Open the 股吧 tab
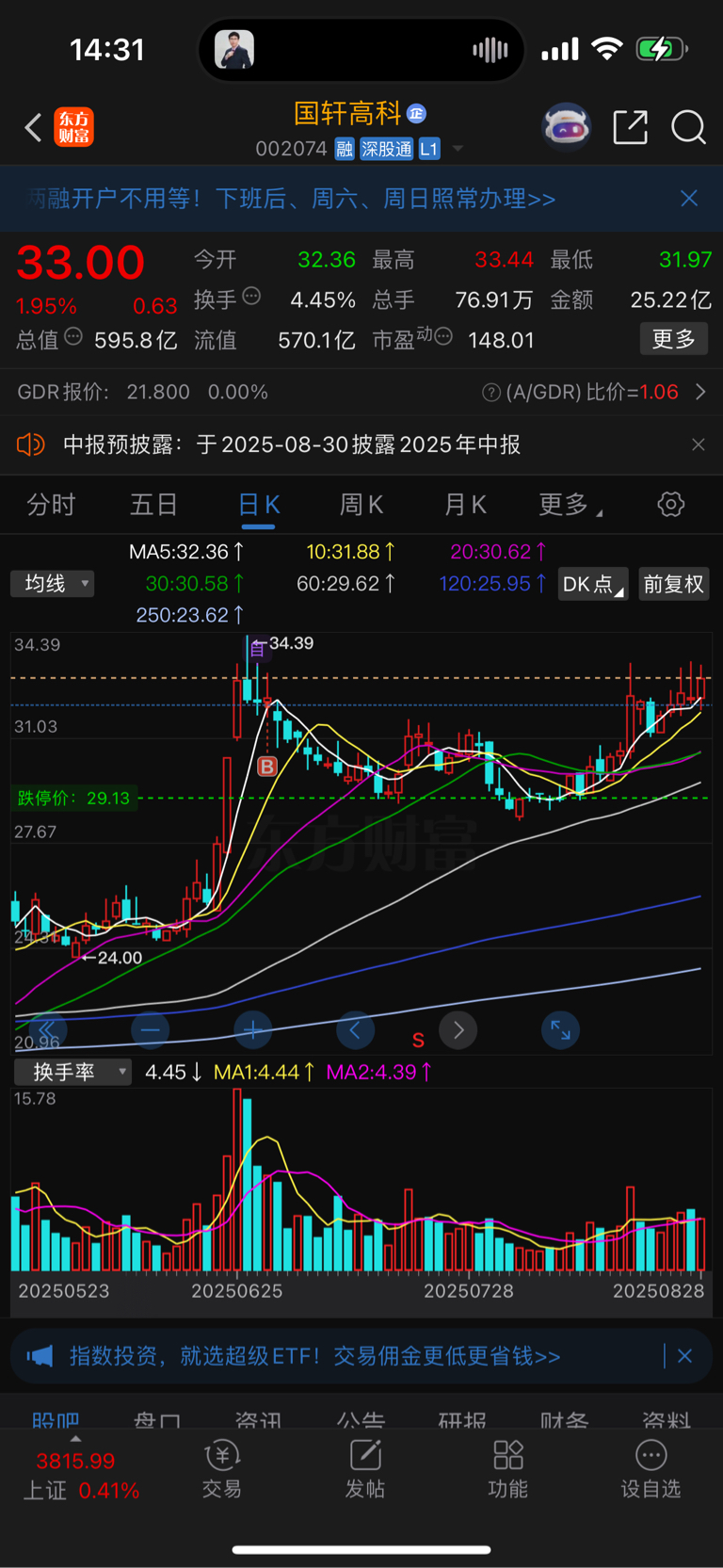The image size is (723, 1568). tap(56, 1418)
